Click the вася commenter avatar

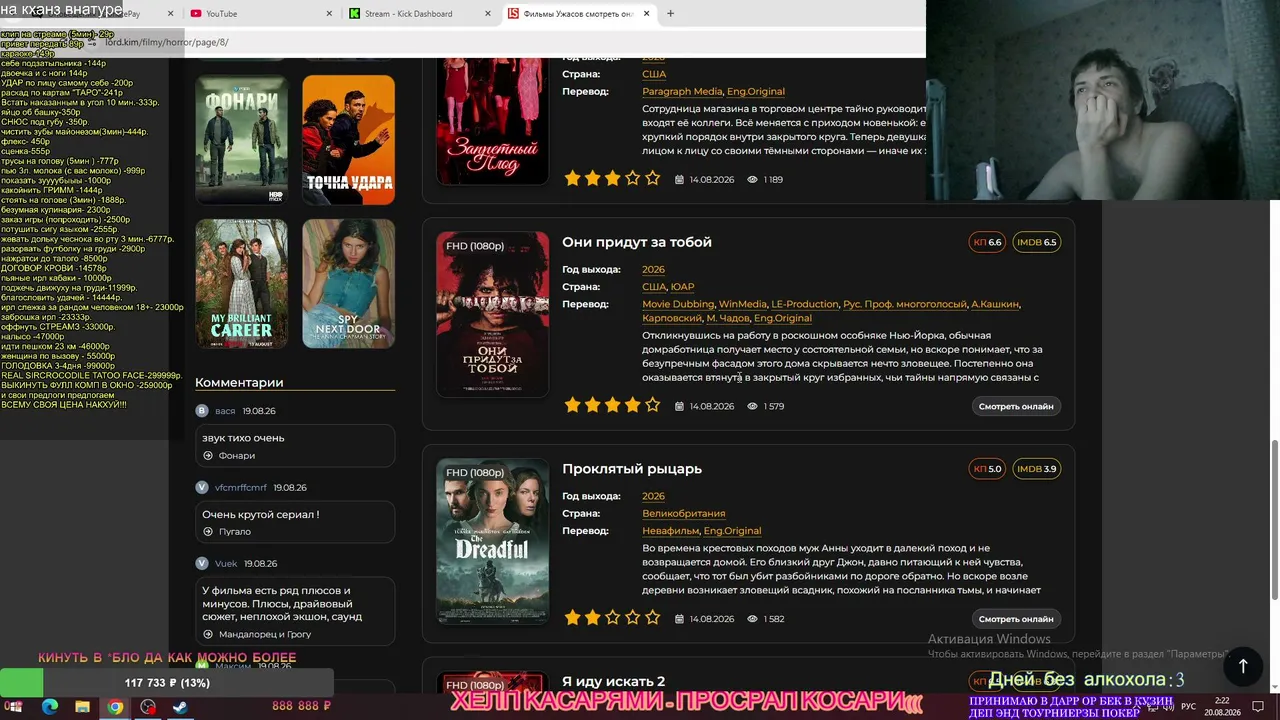tap(202, 411)
